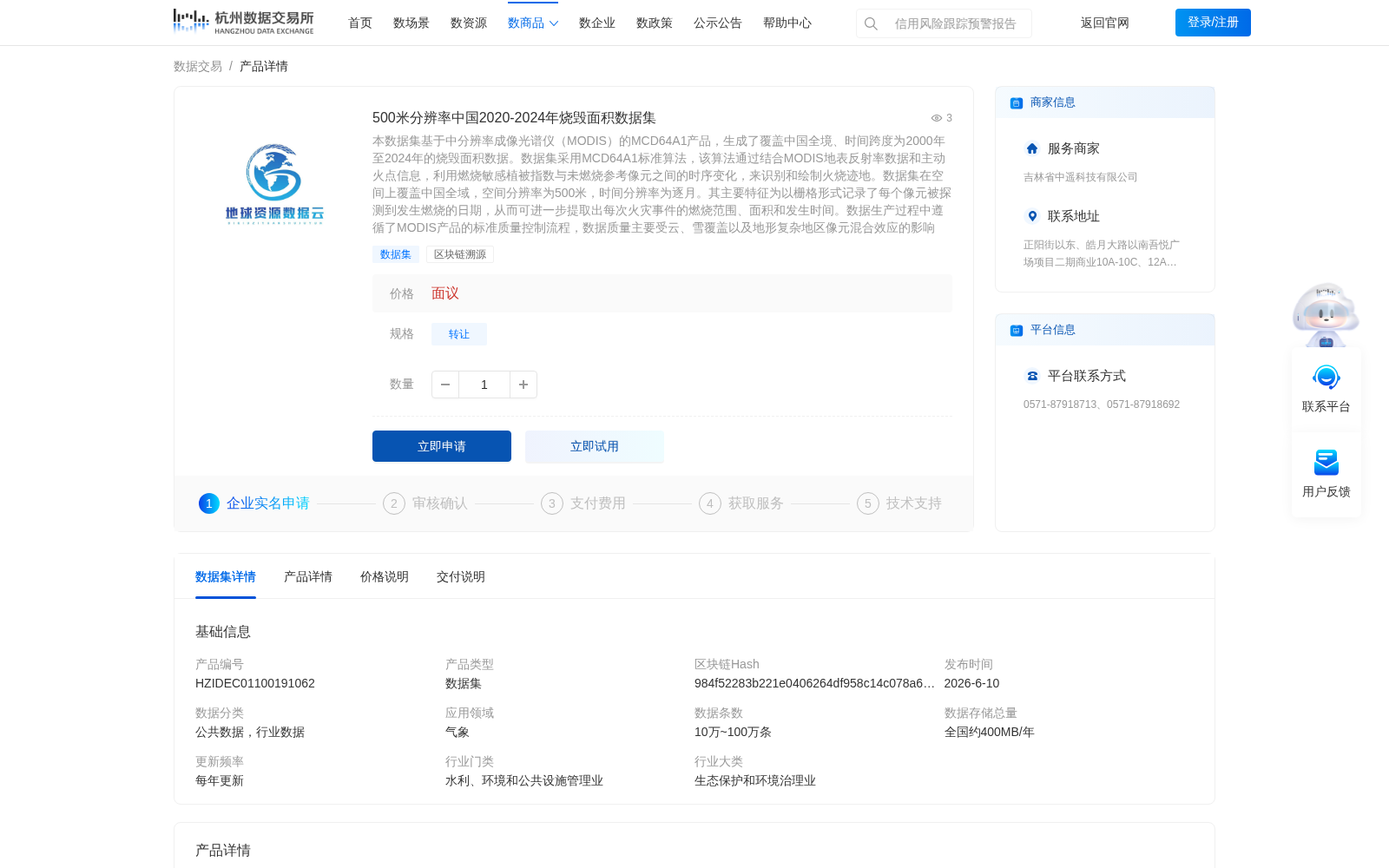Click the 地球资源数据云 product thumbnail
This screenshot has height=868, width=1389.
pos(274,184)
